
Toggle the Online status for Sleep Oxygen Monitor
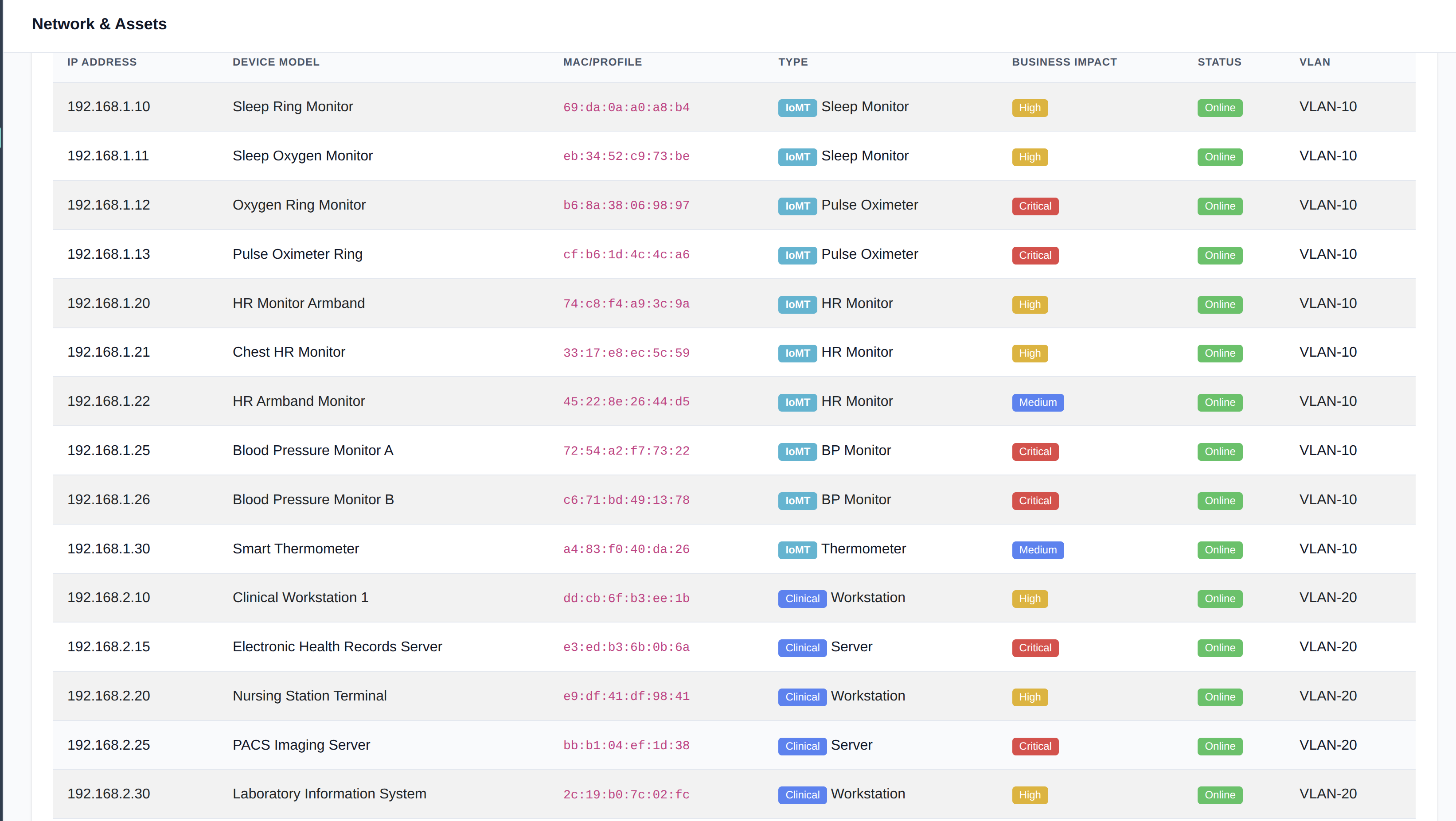(1219, 156)
